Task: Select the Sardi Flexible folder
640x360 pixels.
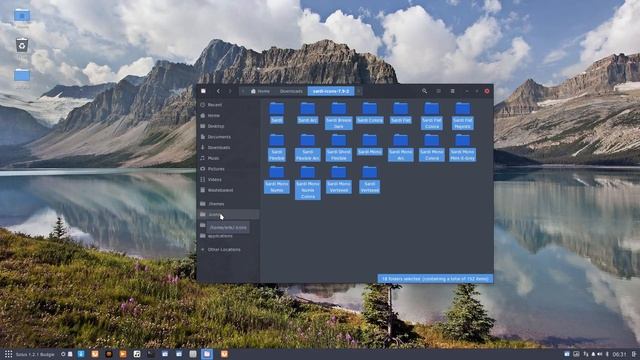Action: [x=277, y=147]
